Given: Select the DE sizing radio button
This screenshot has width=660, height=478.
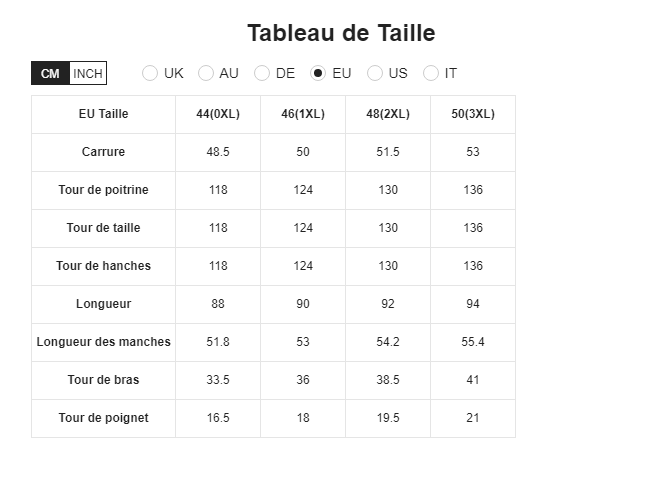Looking at the screenshot, I should coord(262,73).
